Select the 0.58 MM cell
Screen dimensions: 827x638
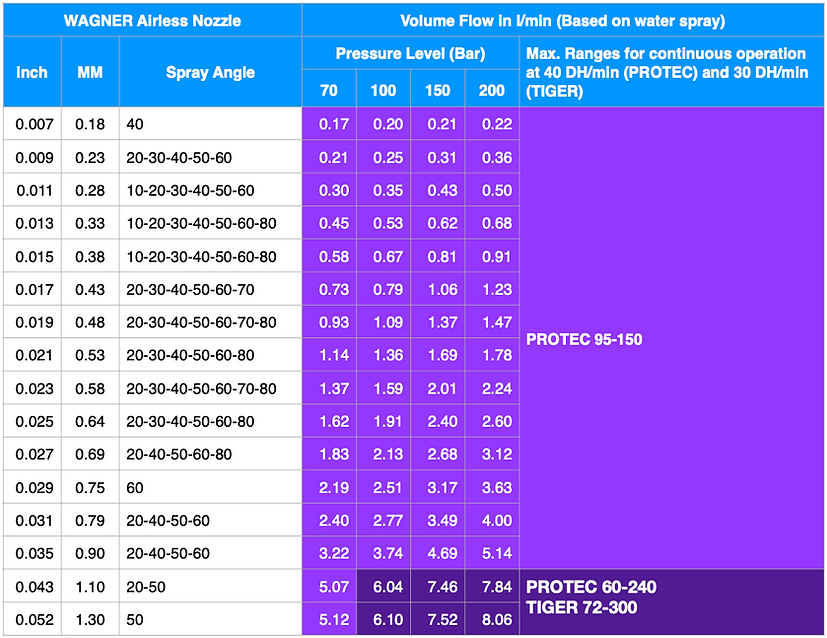90,388
